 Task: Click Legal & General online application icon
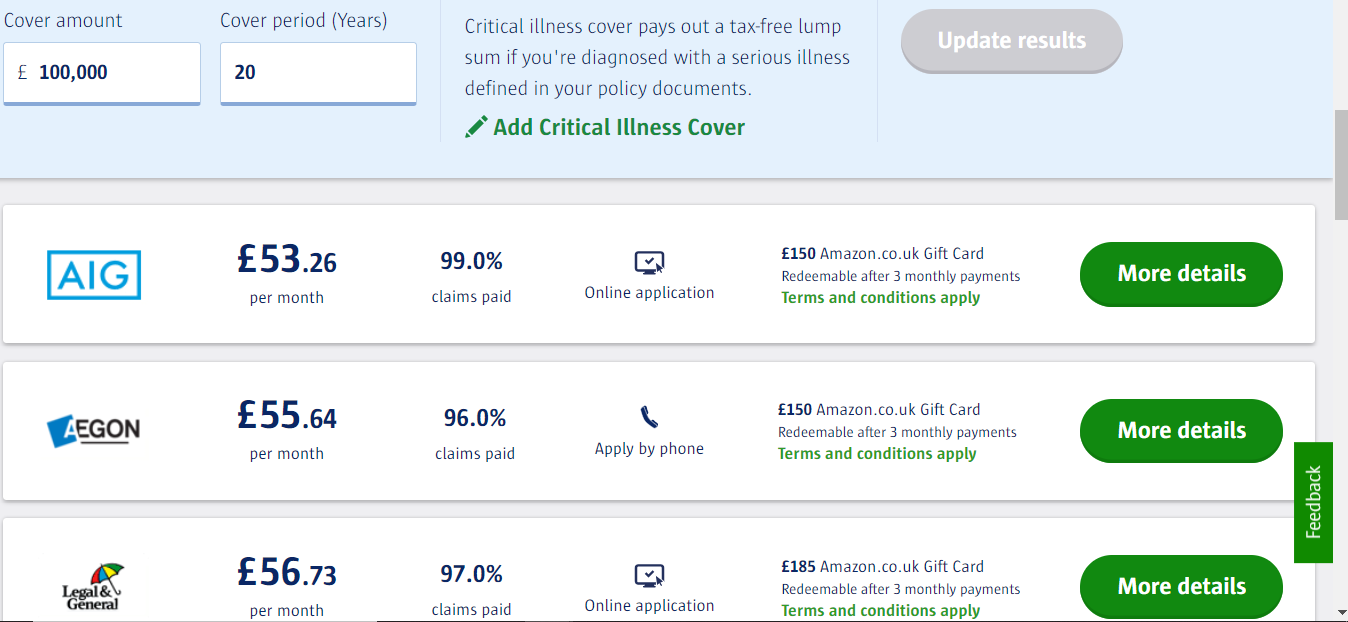(x=650, y=576)
